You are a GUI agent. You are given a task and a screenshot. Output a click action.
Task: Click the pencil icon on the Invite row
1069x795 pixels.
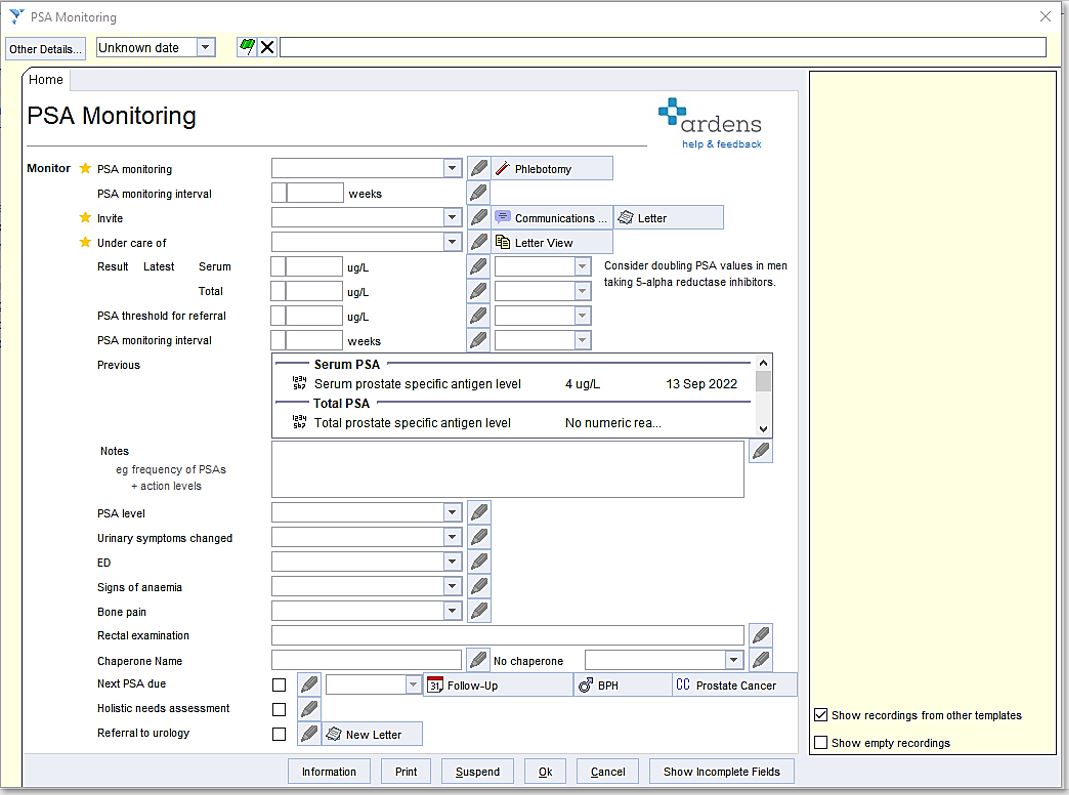click(x=479, y=218)
